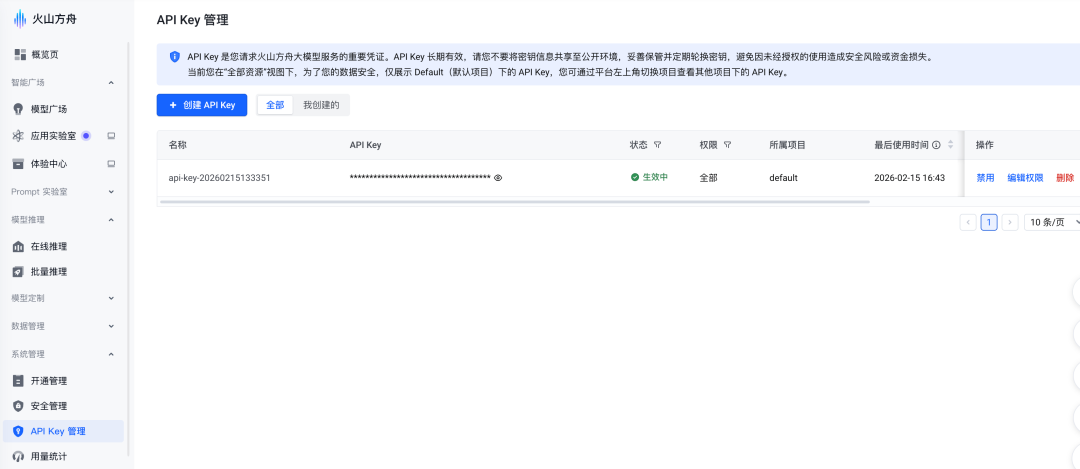Click the blue info shield icon in the notice banner
This screenshot has width=1080, height=469.
(174, 56)
